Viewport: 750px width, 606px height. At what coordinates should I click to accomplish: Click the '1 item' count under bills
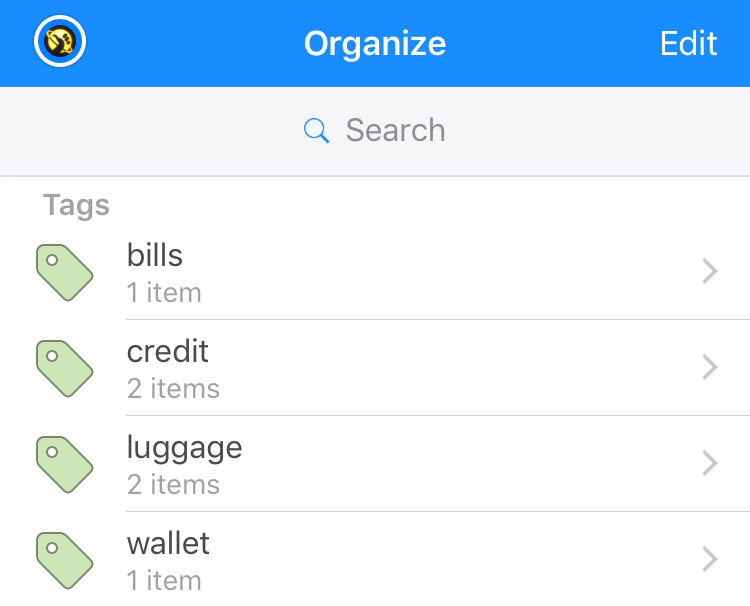click(x=164, y=292)
